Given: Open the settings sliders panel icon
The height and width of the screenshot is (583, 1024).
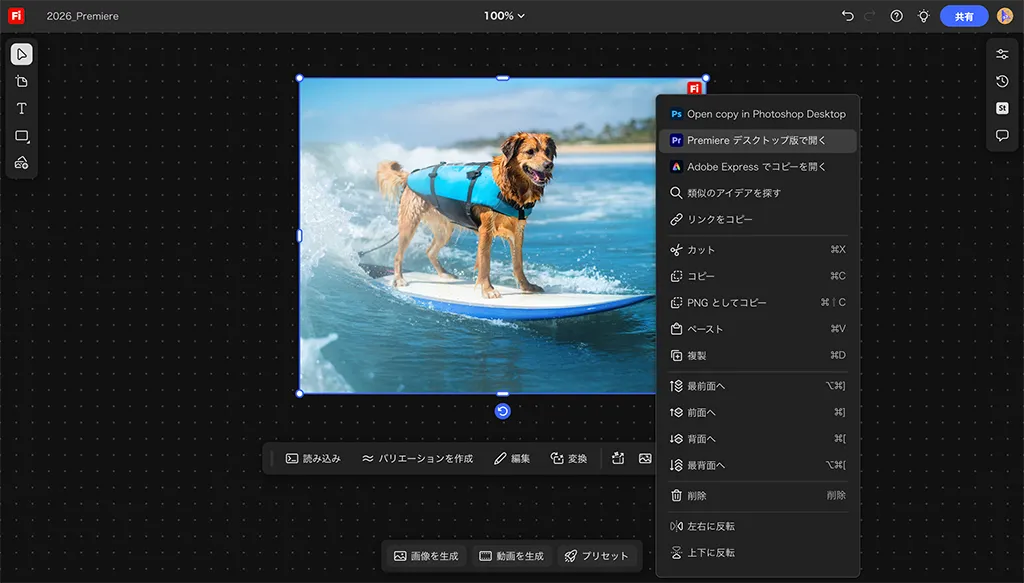Looking at the screenshot, I should [1002, 54].
